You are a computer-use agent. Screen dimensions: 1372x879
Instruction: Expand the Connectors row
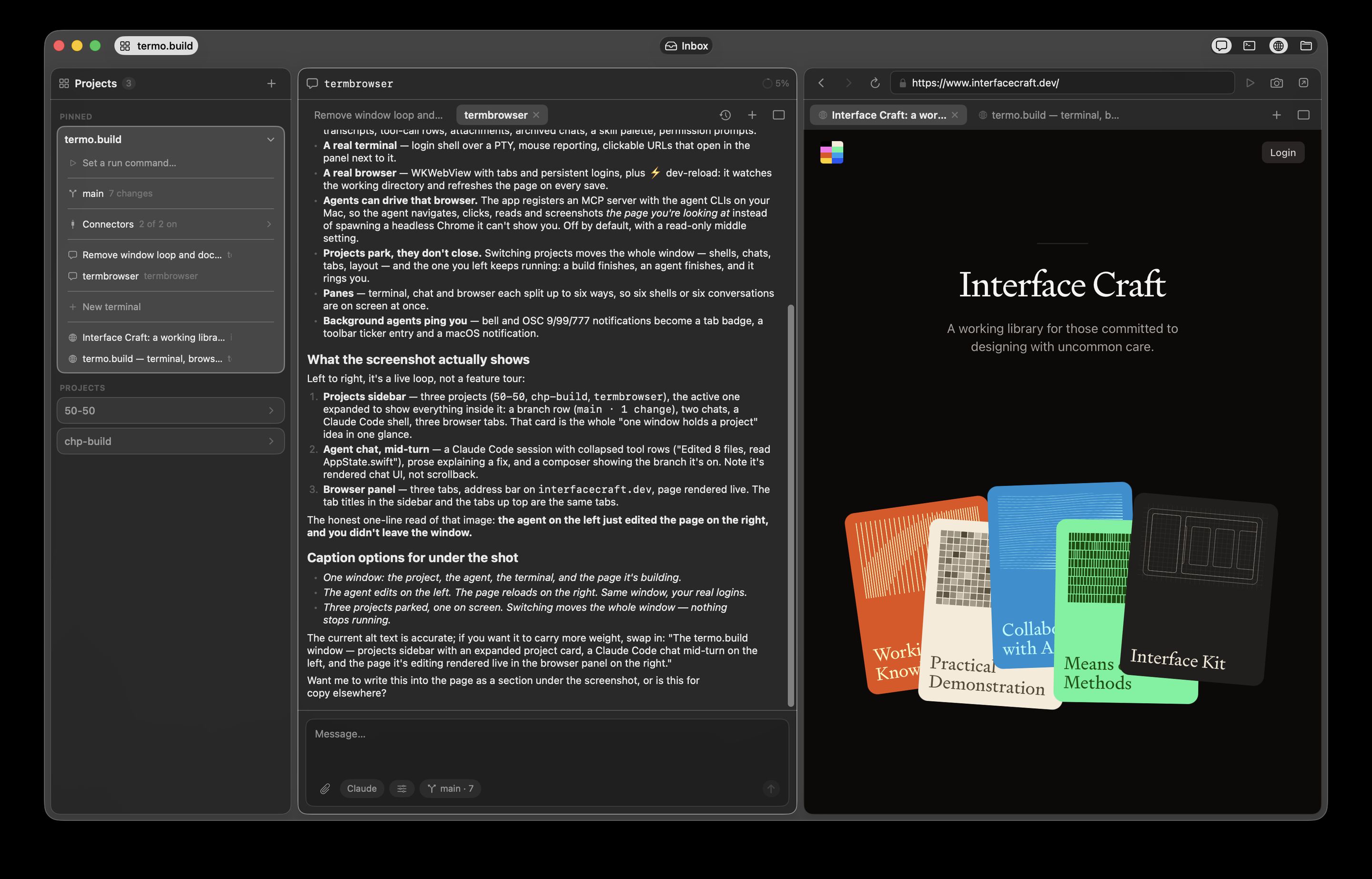coord(171,224)
